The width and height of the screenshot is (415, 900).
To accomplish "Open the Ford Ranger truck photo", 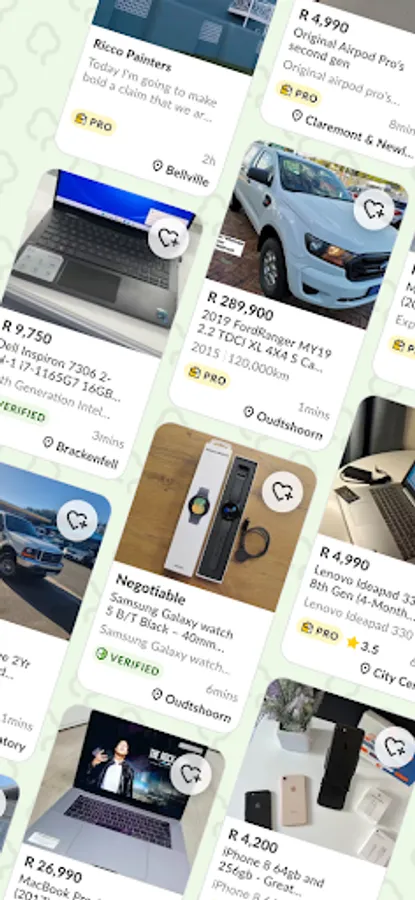I will coord(310,232).
